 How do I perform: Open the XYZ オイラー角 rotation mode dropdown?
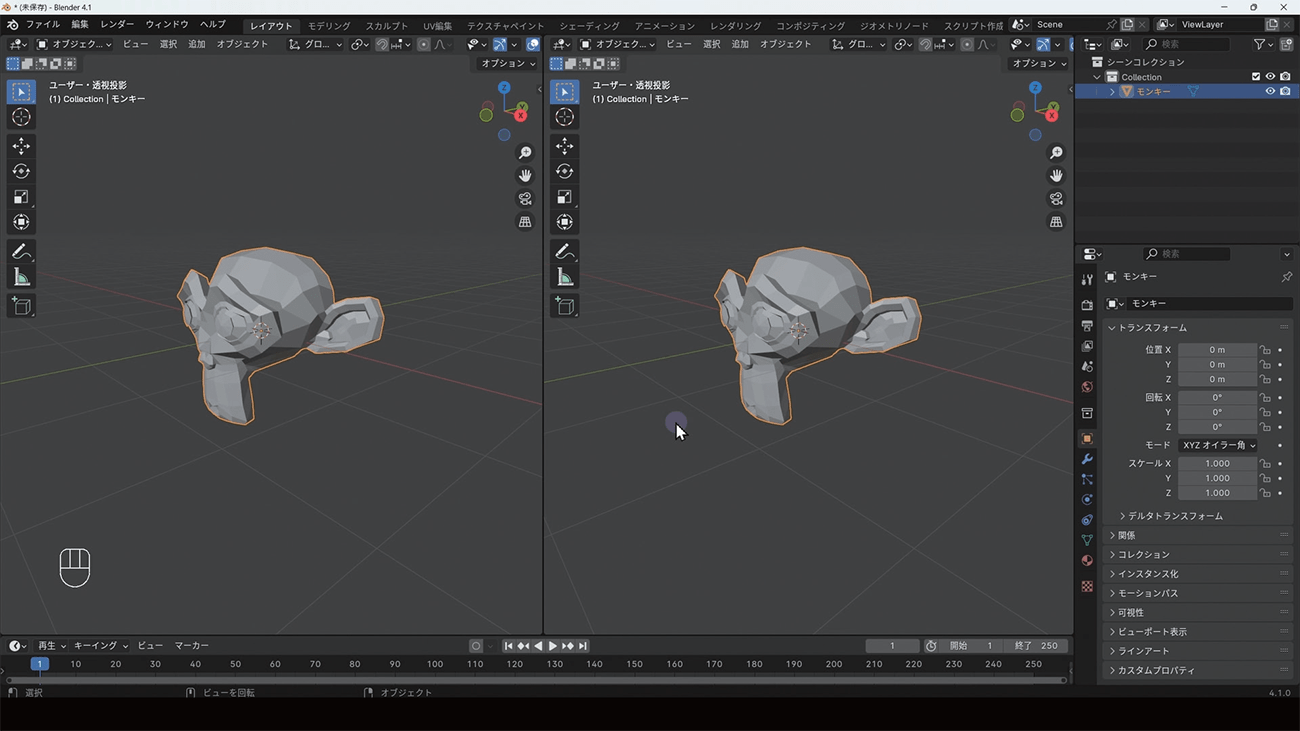pyautogui.click(x=1217, y=445)
